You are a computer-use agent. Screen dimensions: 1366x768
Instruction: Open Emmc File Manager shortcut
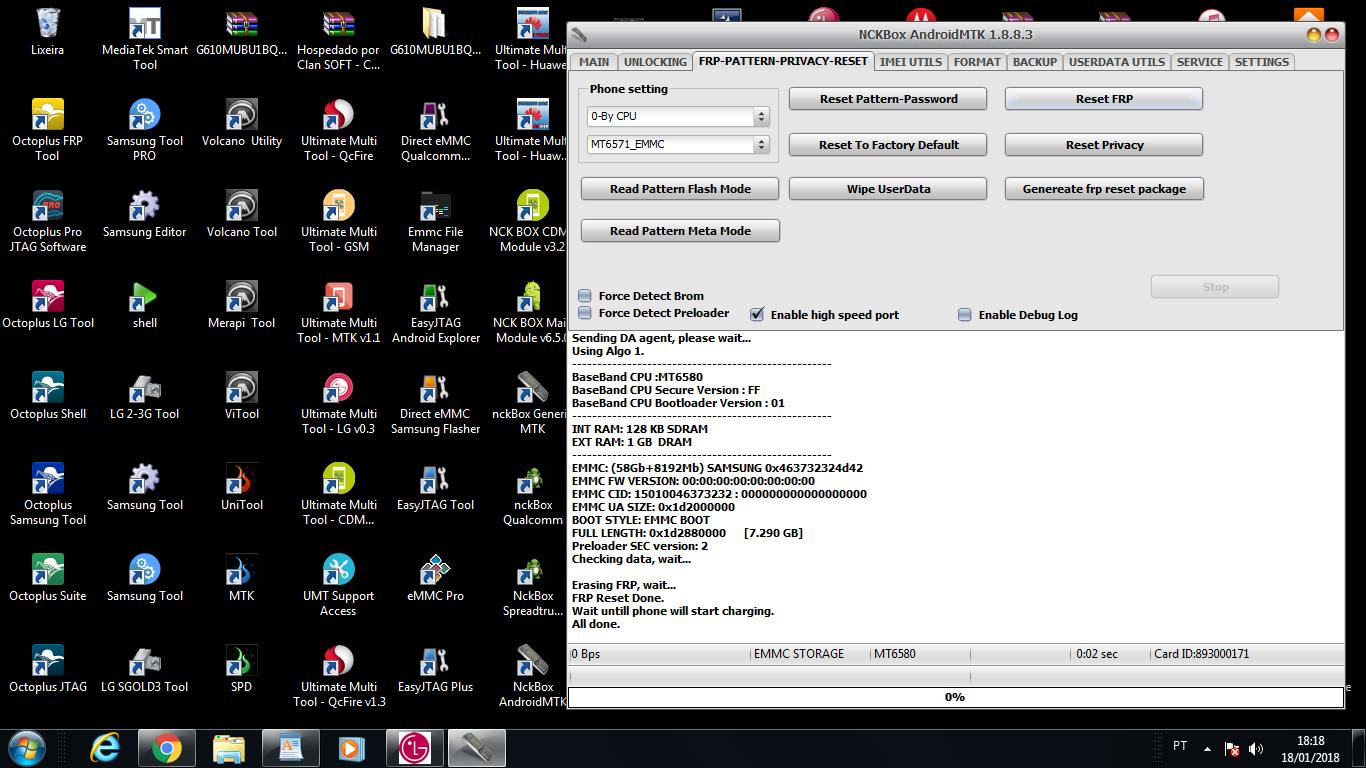click(x=435, y=220)
